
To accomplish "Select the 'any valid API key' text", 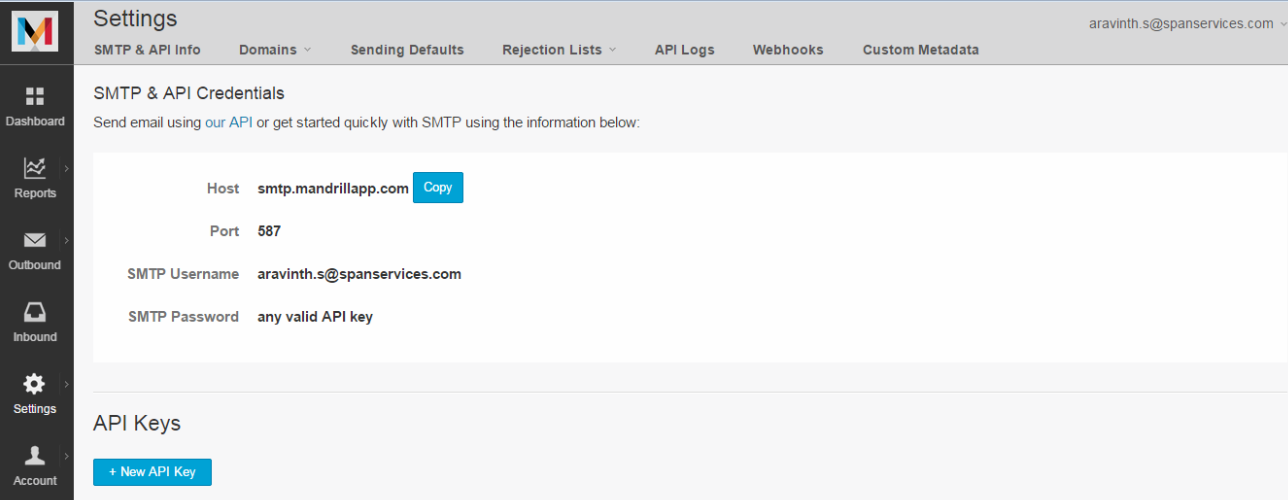I will (315, 317).
